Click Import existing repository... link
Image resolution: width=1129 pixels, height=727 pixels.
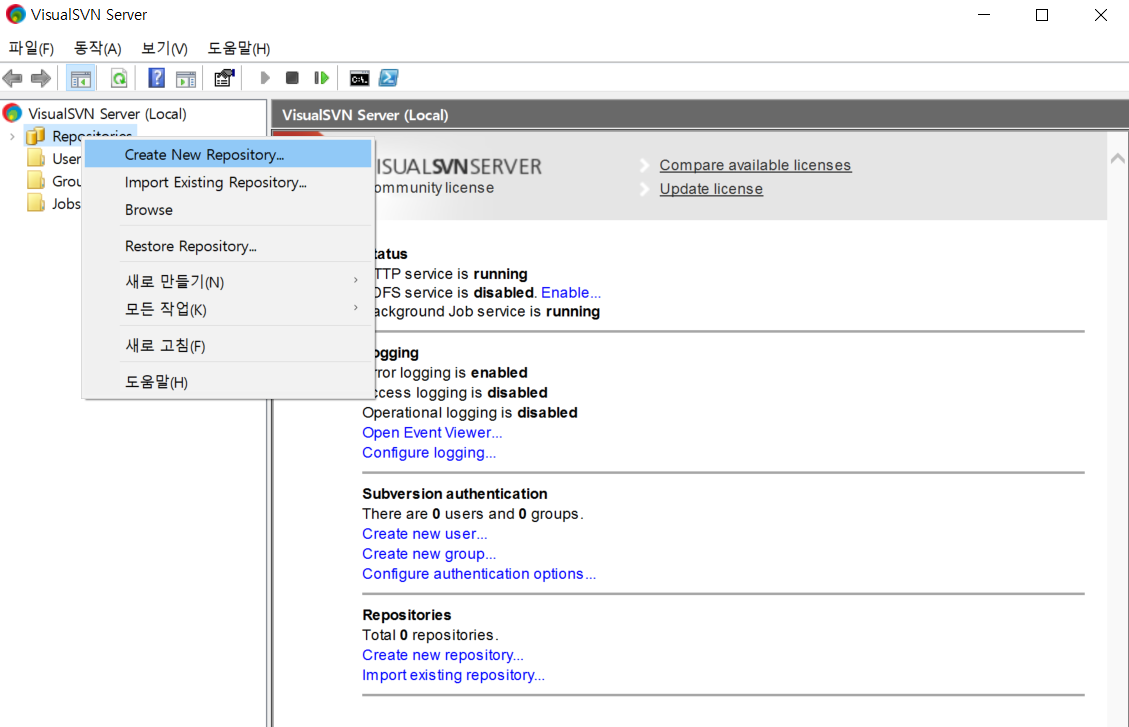pos(453,675)
